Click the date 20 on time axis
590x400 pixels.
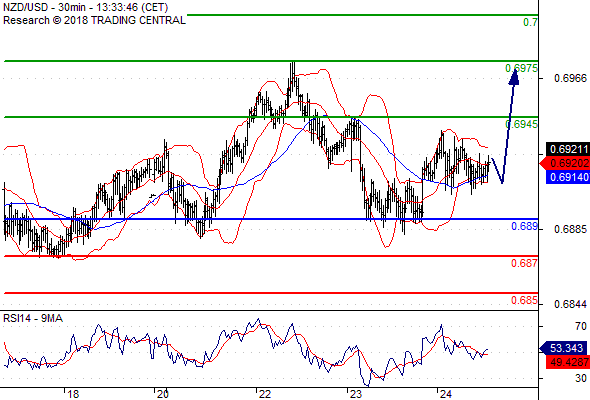click(163, 394)
